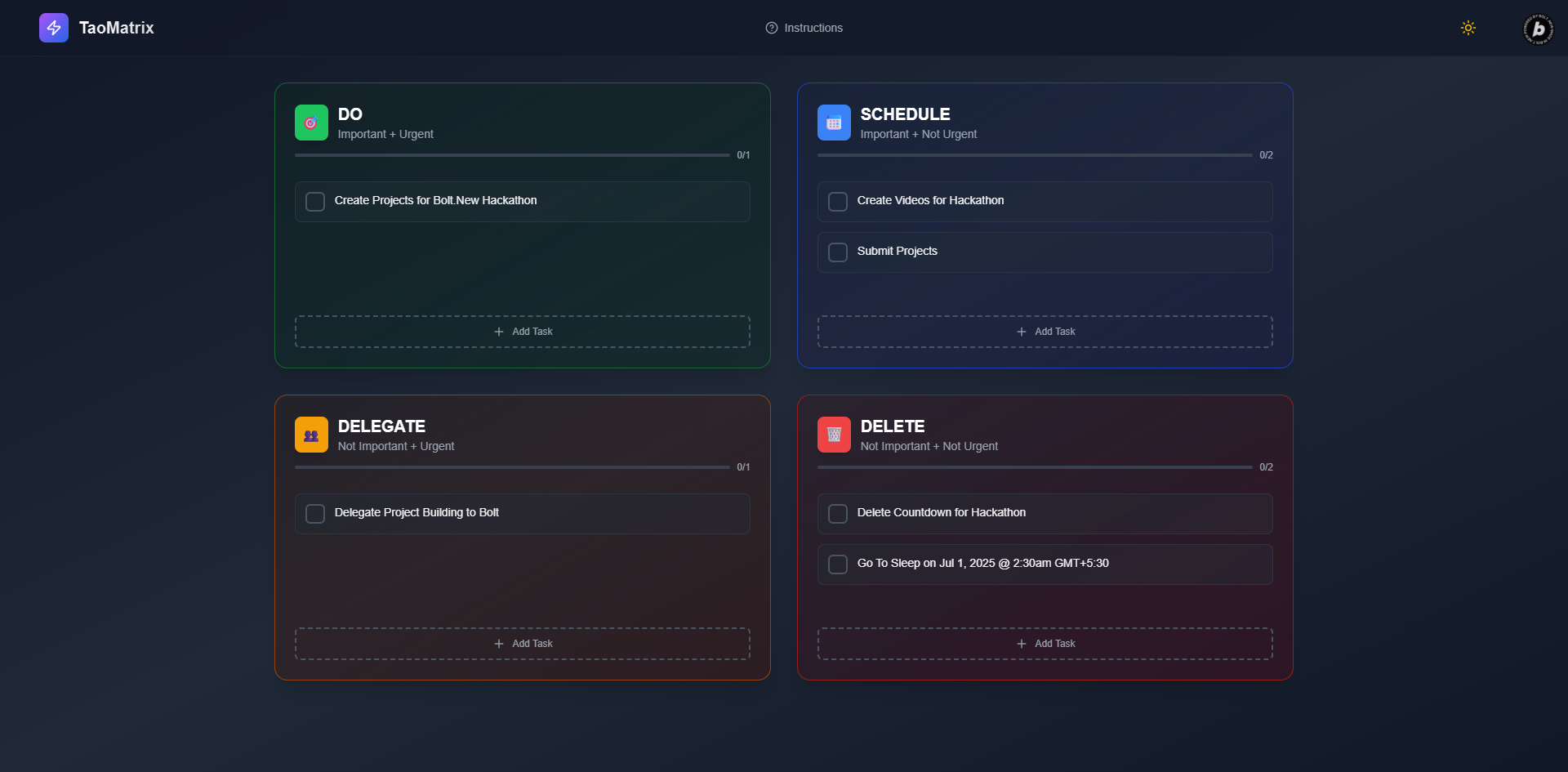This screenshot has width=1568, height=772.
Task: Complete the 'Go To Sleep' task checkbox
Action: pyautogui.click(x=838, y=564)
